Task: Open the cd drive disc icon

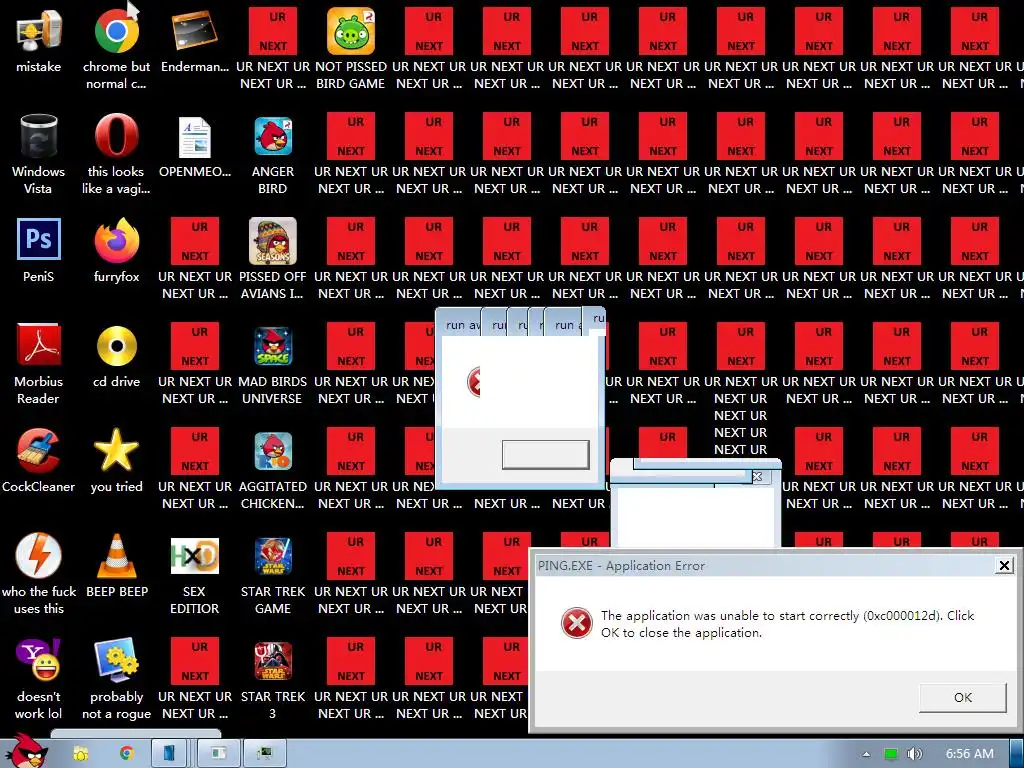Action: [116, 345]
